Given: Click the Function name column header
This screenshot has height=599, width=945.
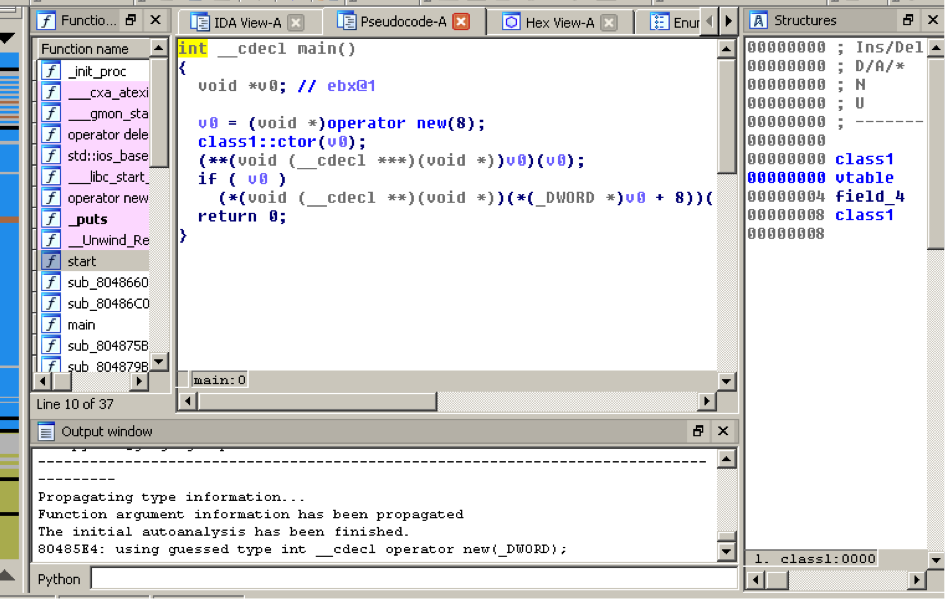Looking at the screenshot, I should [x=93, y=49].
